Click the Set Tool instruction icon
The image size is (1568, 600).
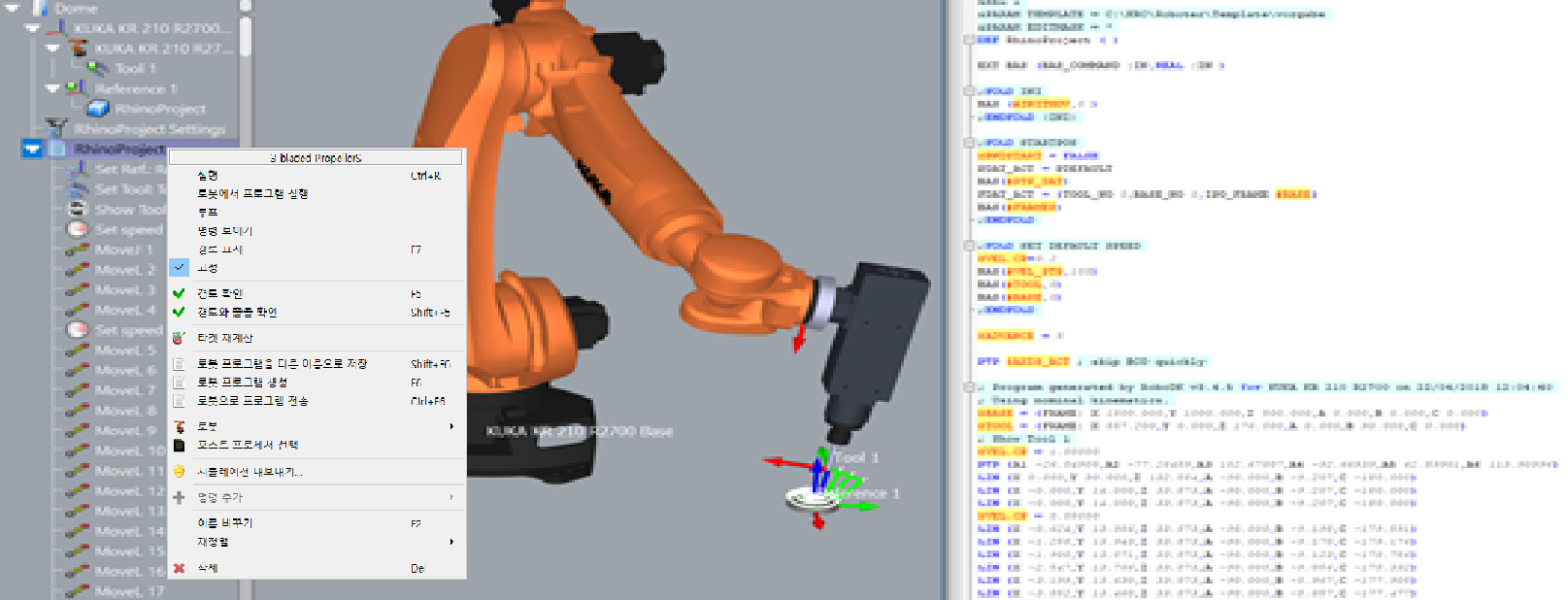[x=78, y=189]
